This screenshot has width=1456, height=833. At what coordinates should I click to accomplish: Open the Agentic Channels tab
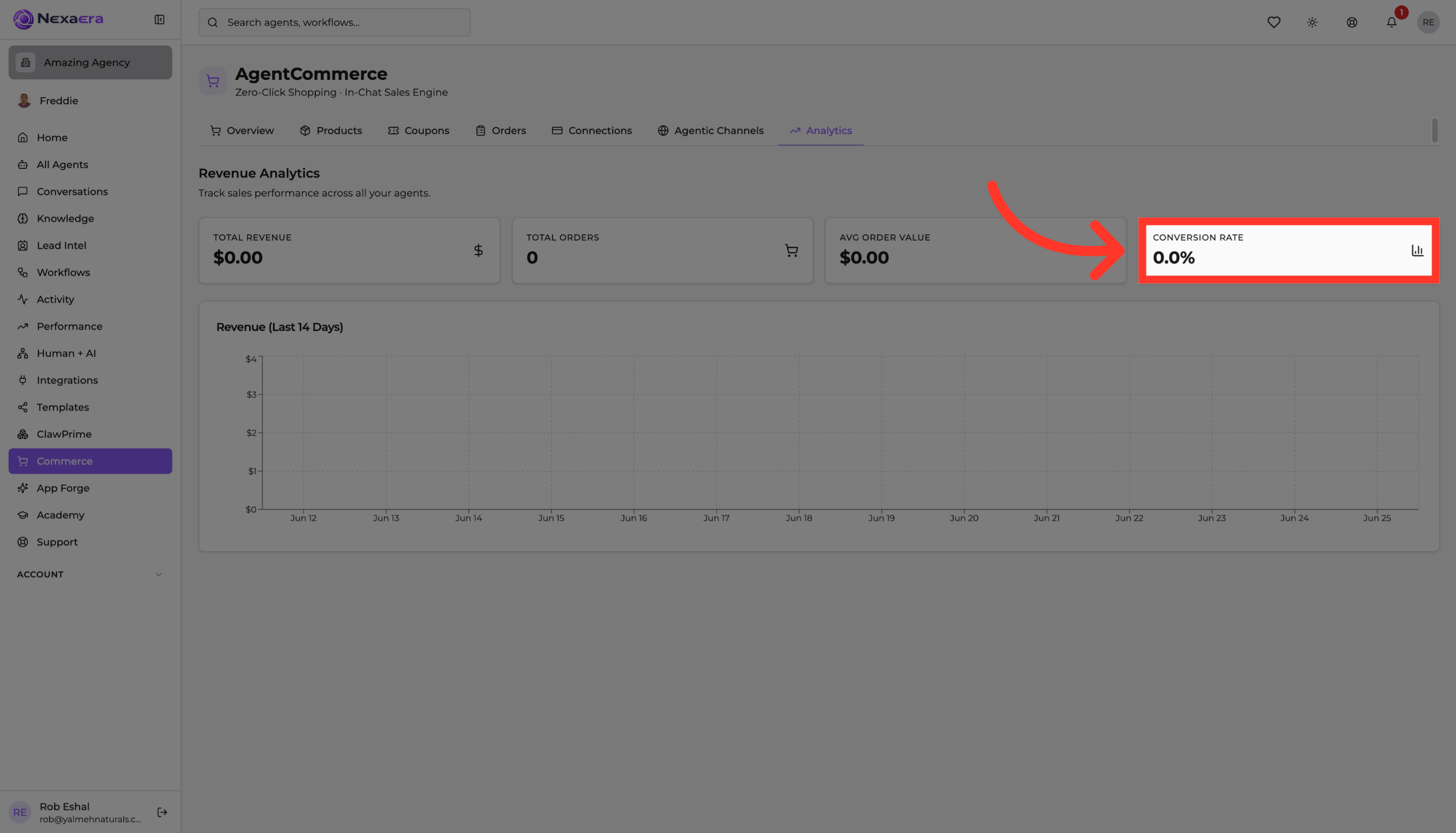[x=710, y=131]
